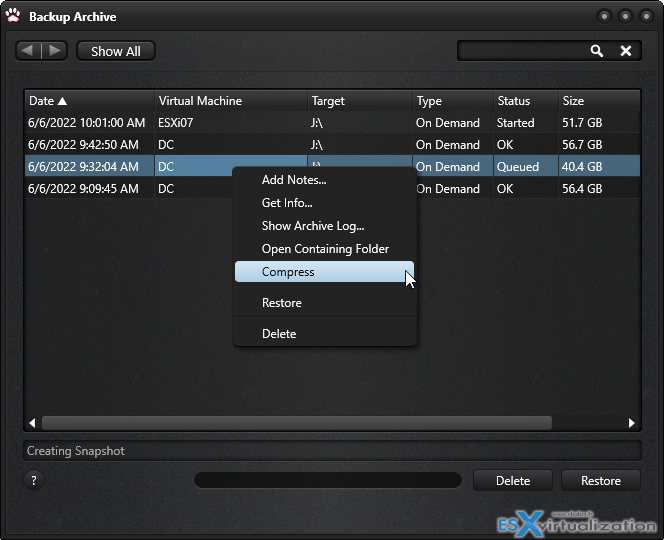The image size is (664, 540).
Task: Select Compress in the context menu
Action: coord(324,271)
